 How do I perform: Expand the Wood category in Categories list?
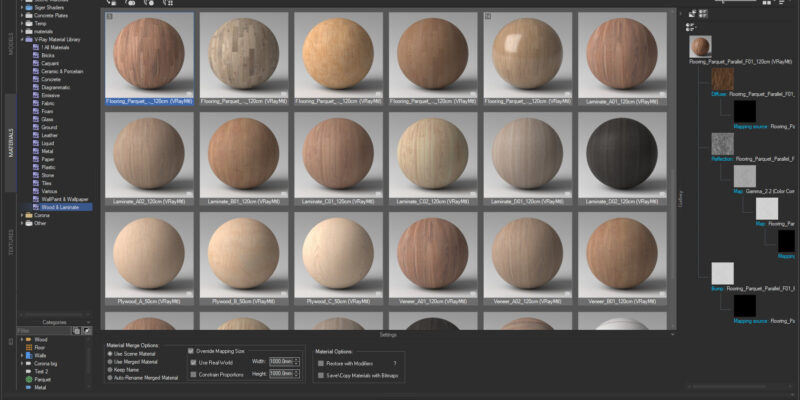click(x=22, y=339)
